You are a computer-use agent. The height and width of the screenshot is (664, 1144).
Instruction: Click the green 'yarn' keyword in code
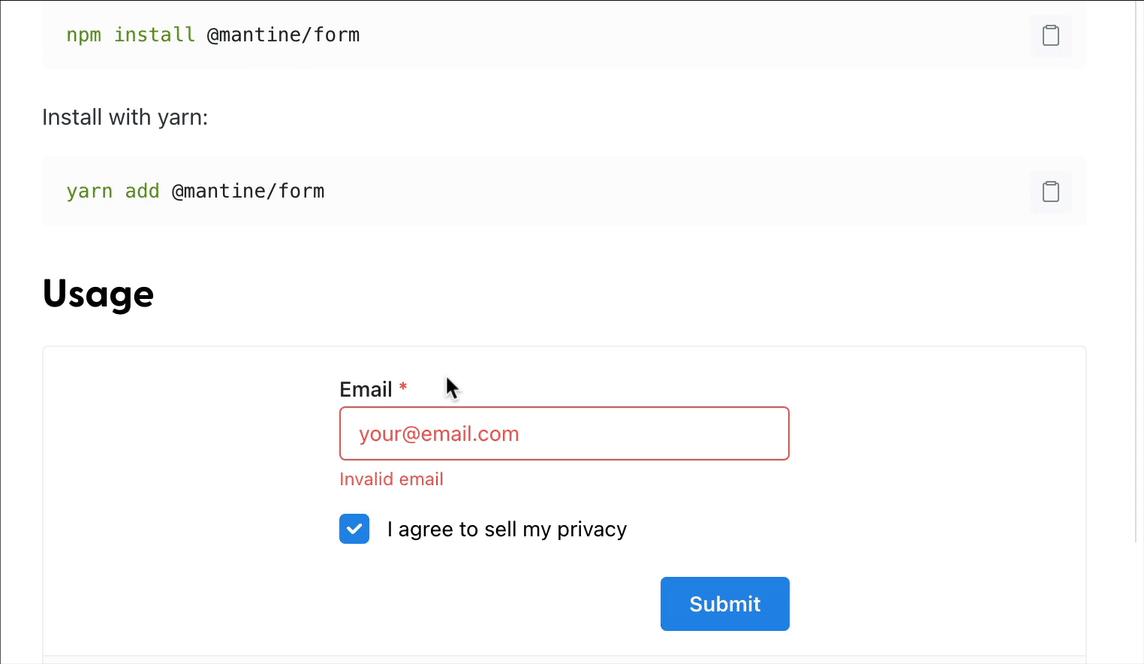[x=89, y=191]
